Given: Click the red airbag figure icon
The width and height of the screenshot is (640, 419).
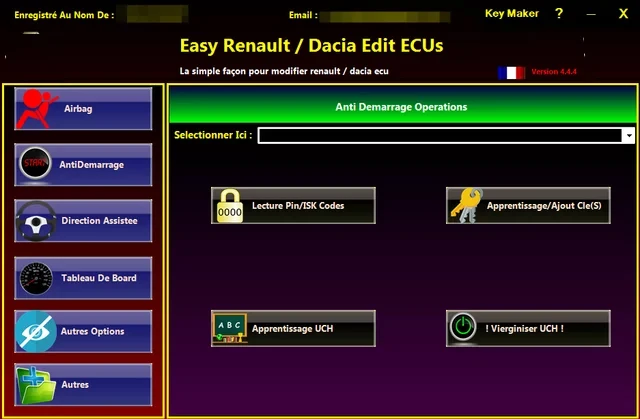Looking at the screenshot, I should click(36, 109).
